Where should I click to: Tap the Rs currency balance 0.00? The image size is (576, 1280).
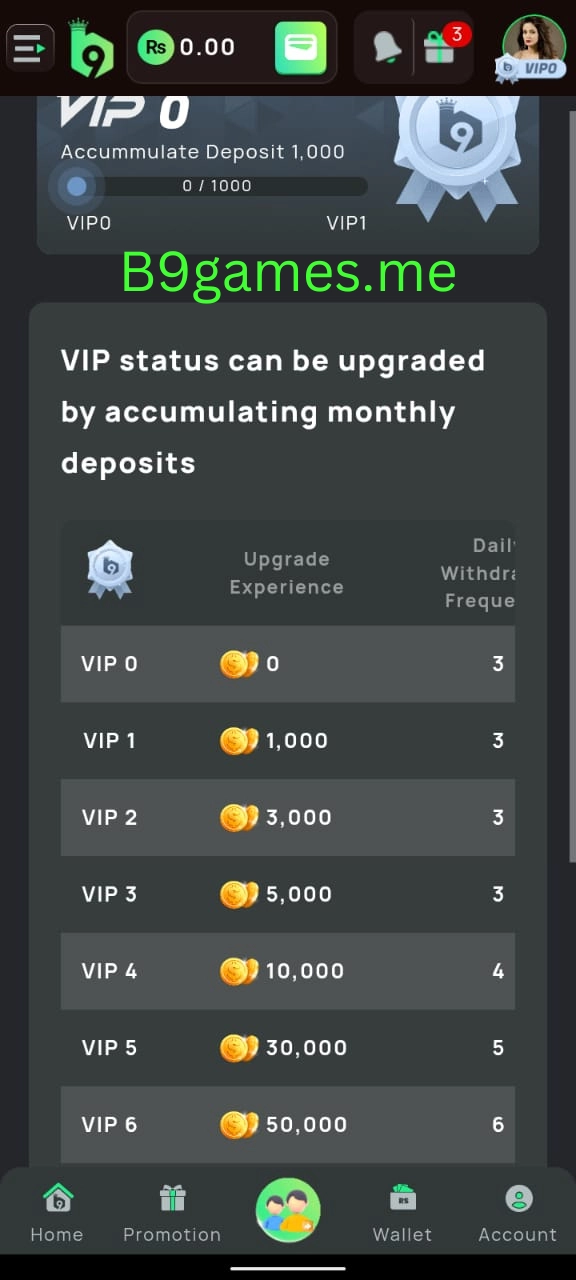[187, 47]
